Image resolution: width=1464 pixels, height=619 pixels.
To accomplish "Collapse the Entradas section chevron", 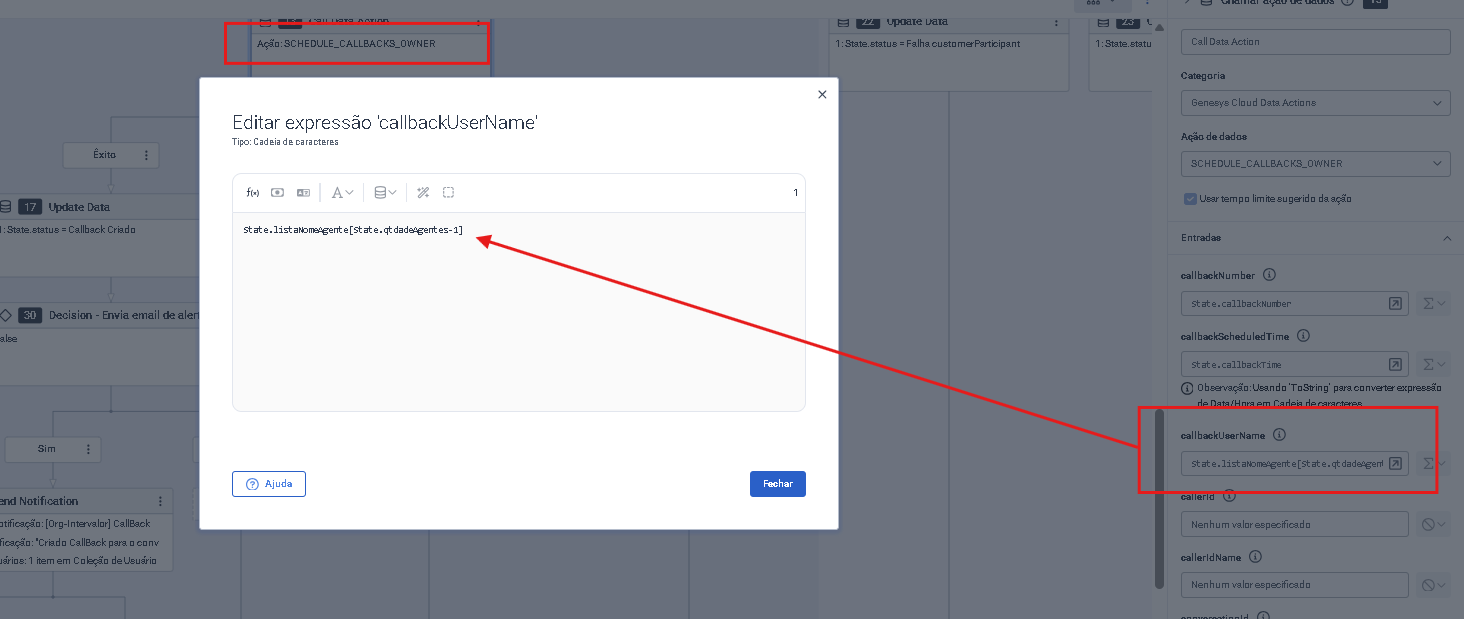I will pos(1446,239).
